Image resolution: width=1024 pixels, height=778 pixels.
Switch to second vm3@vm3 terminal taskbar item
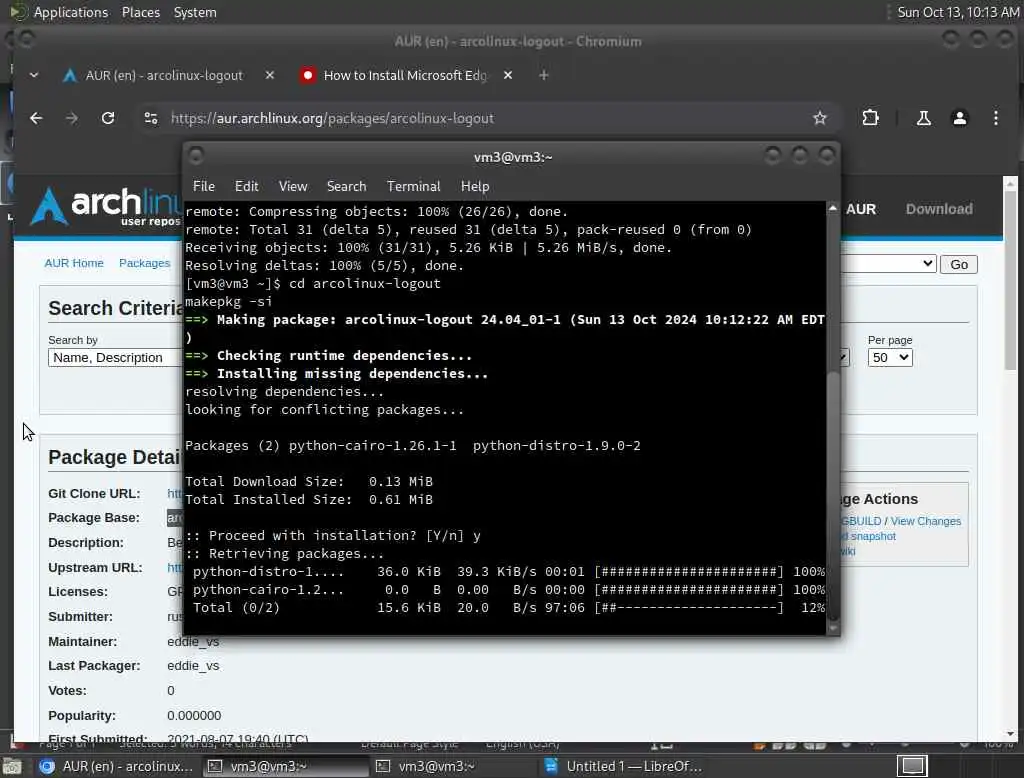click(x=452, y=766)
